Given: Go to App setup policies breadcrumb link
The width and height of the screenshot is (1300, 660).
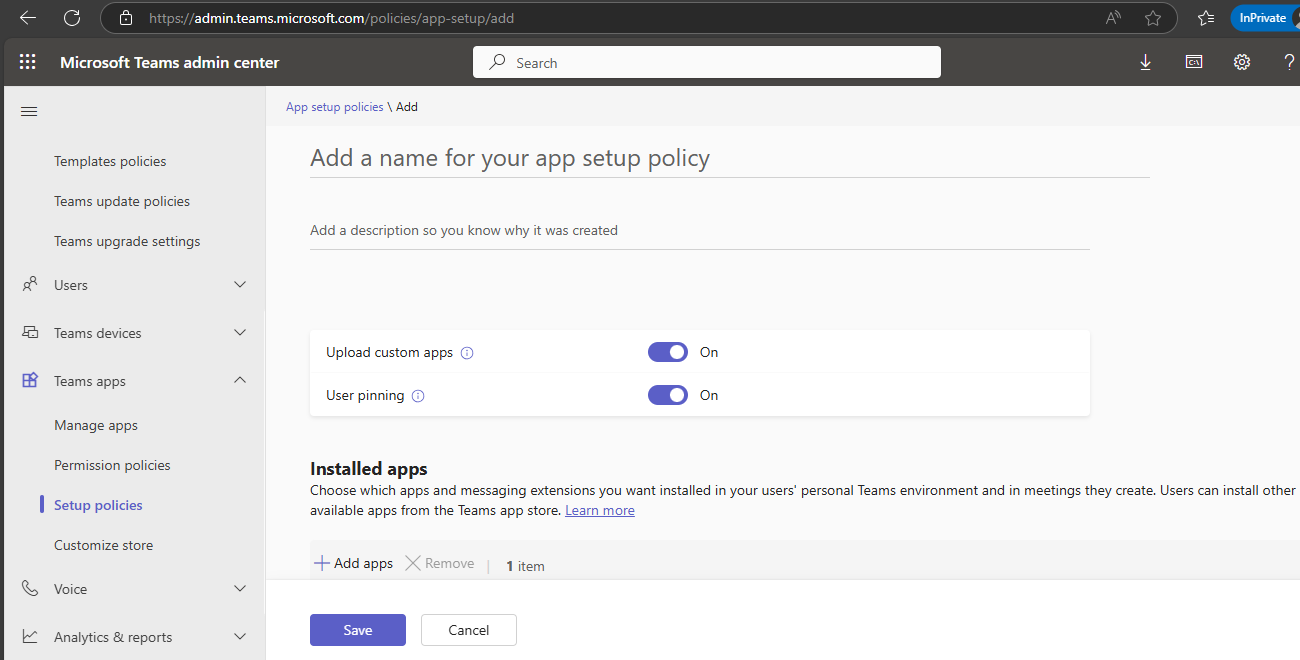Looking at the screenshot, I should coord(335,106).
